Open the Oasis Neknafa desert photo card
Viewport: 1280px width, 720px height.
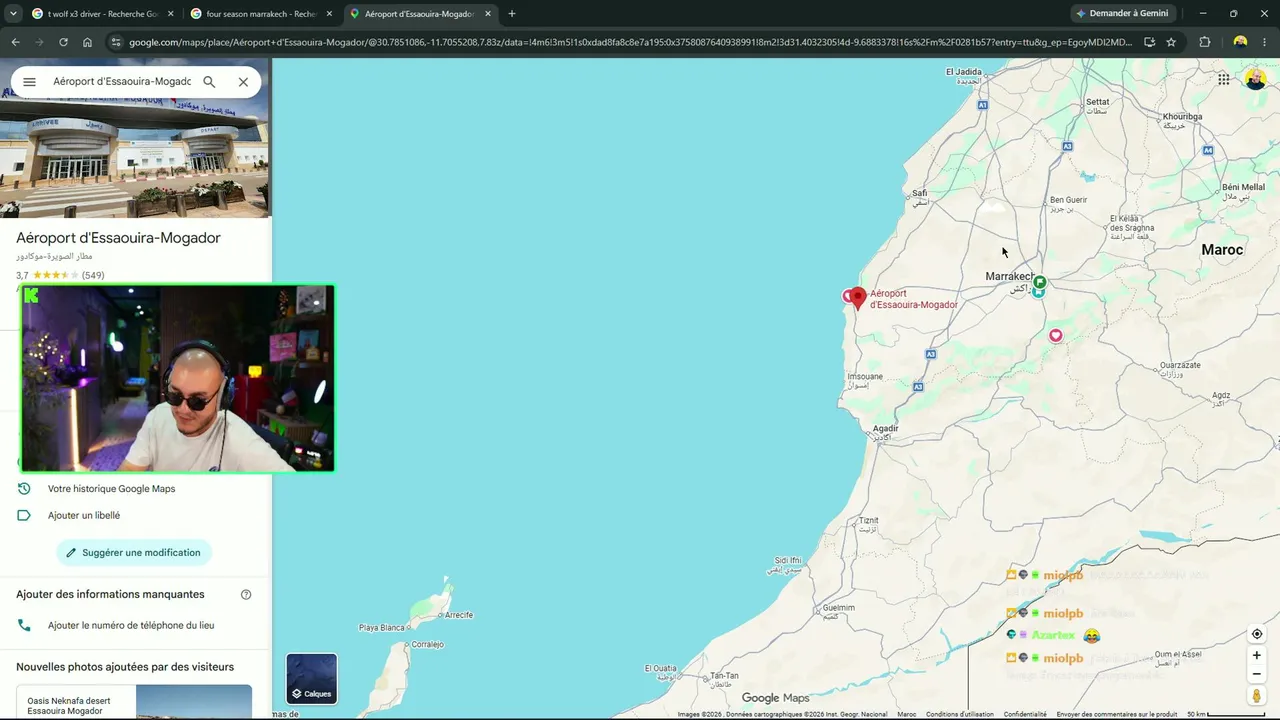click(134, 701)
